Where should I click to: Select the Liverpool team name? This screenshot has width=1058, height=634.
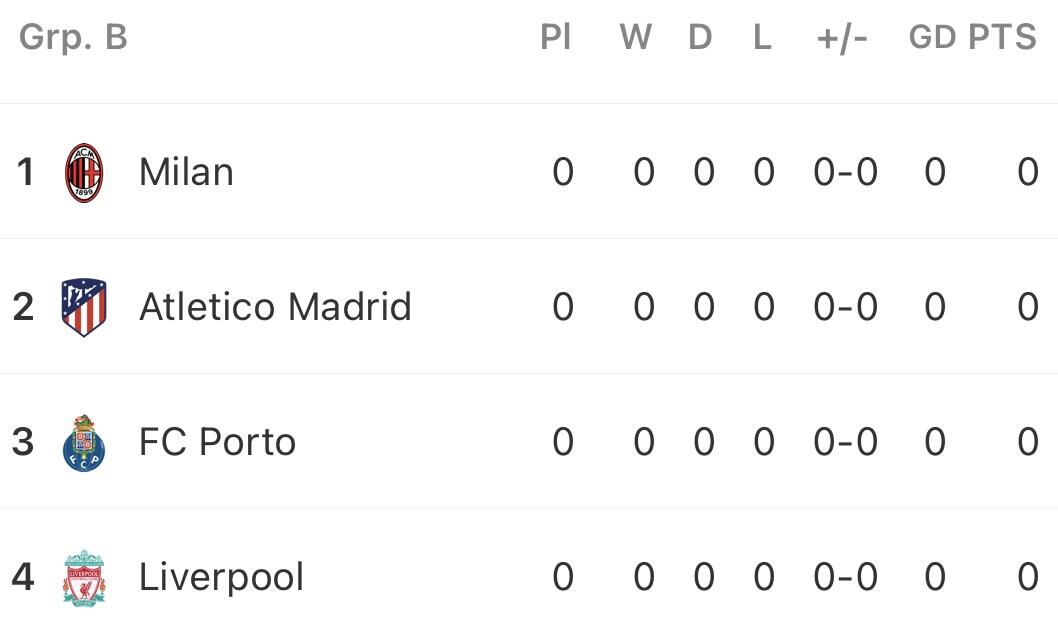[221, 577]
